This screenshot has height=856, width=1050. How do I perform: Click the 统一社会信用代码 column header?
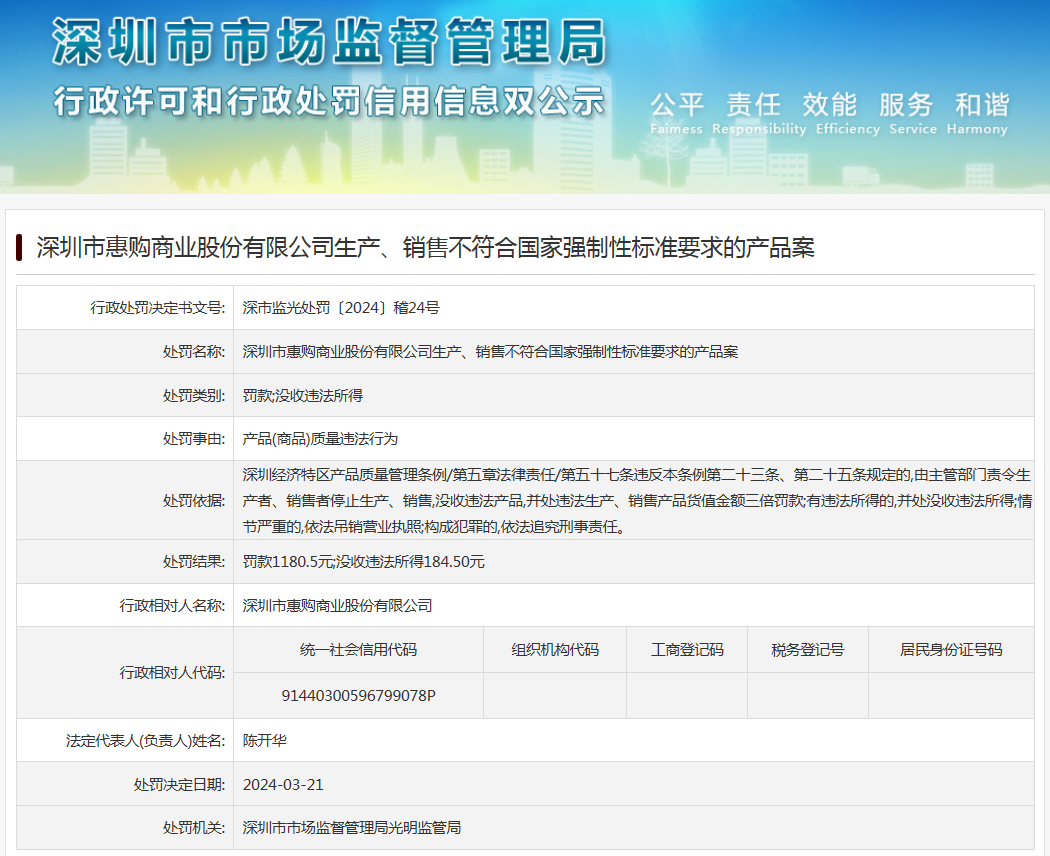[x=358, y=649]
